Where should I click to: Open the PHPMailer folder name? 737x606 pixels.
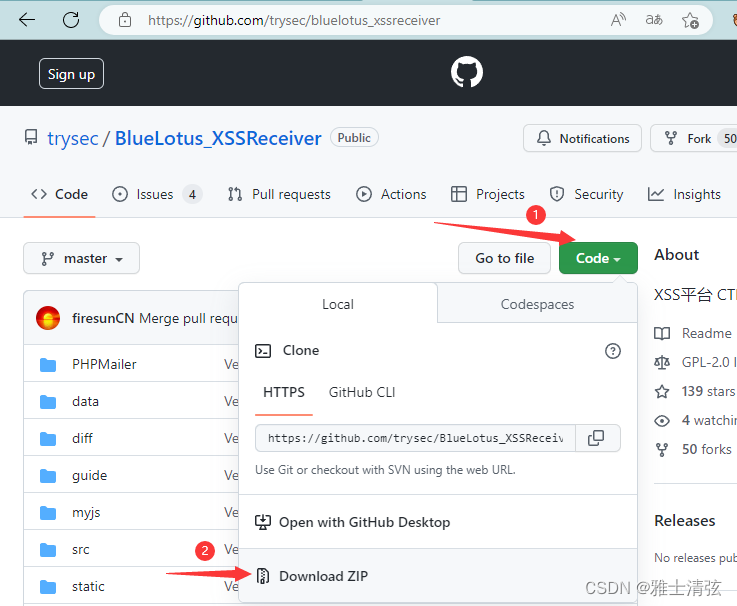pyautogui.click(x=104, y=364)
